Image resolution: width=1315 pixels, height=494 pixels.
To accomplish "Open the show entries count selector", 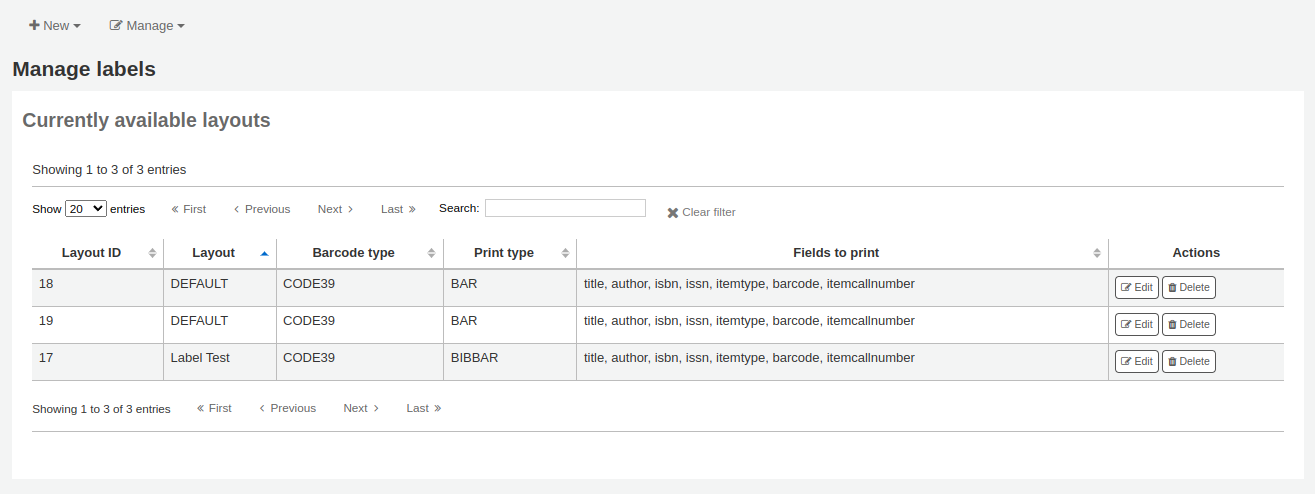I will (85, 209).
